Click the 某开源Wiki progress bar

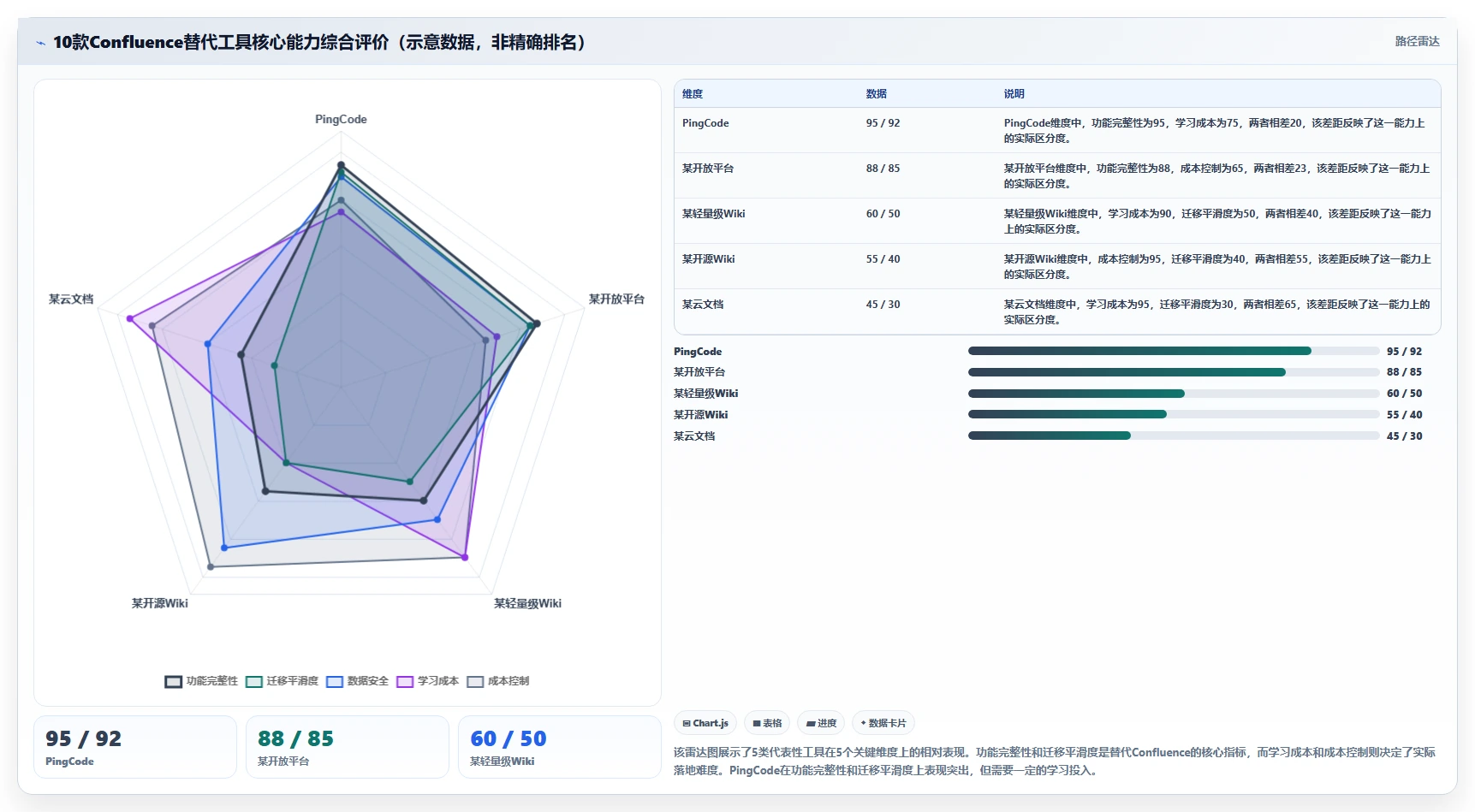point(1173,414)
